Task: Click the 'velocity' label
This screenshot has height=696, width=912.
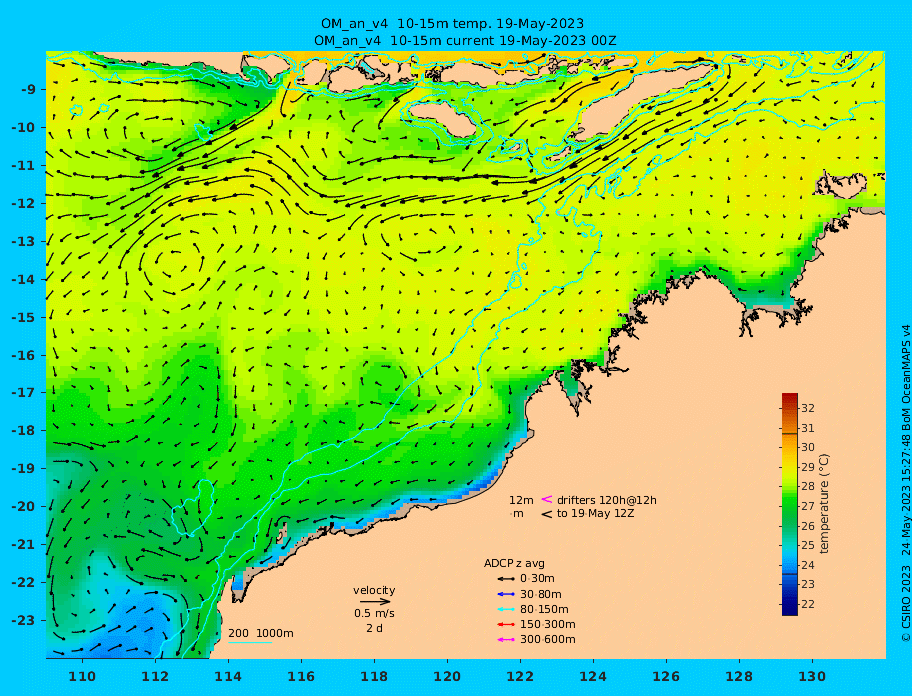Action: coord(374,590)
